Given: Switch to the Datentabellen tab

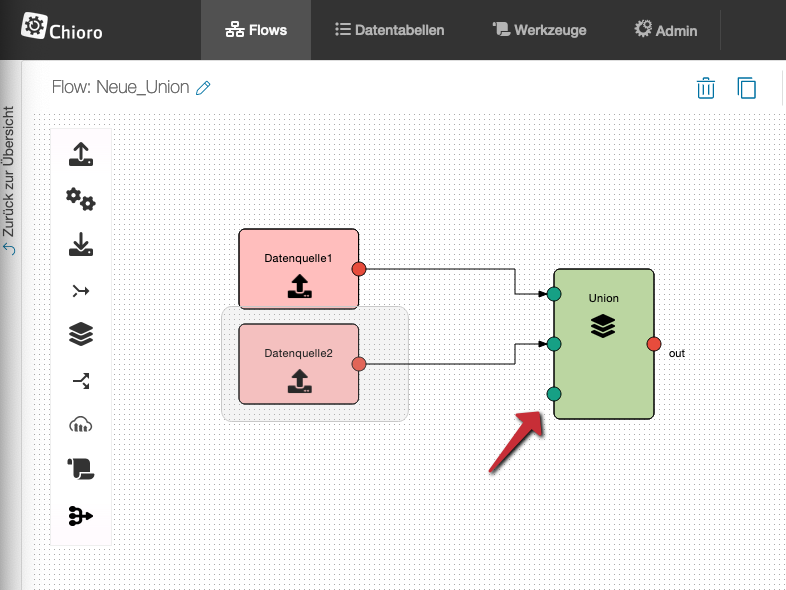Looking at the screenshot, I should (x=389, y=30).
